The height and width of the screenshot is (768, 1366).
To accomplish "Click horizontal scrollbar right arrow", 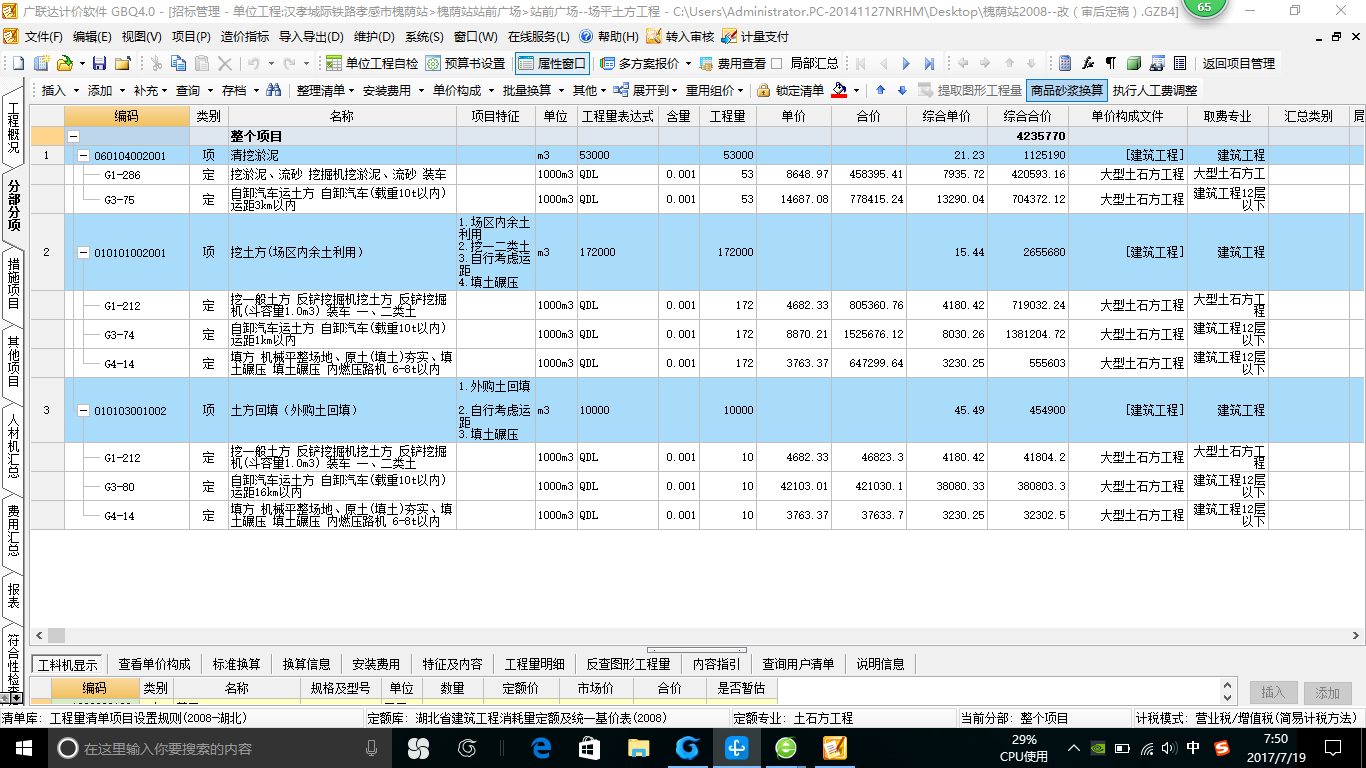I will [1357, 635].
